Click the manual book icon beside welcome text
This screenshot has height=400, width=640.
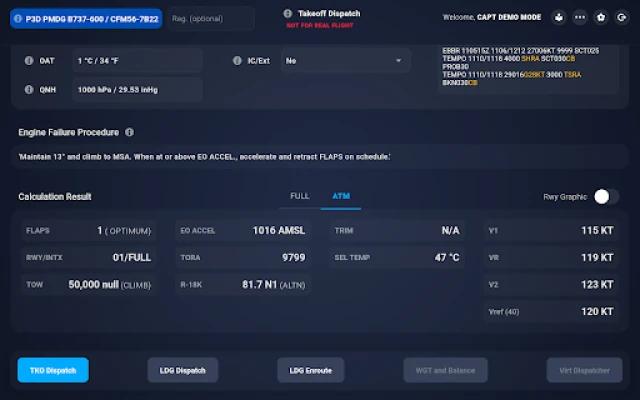click(558, 17)
